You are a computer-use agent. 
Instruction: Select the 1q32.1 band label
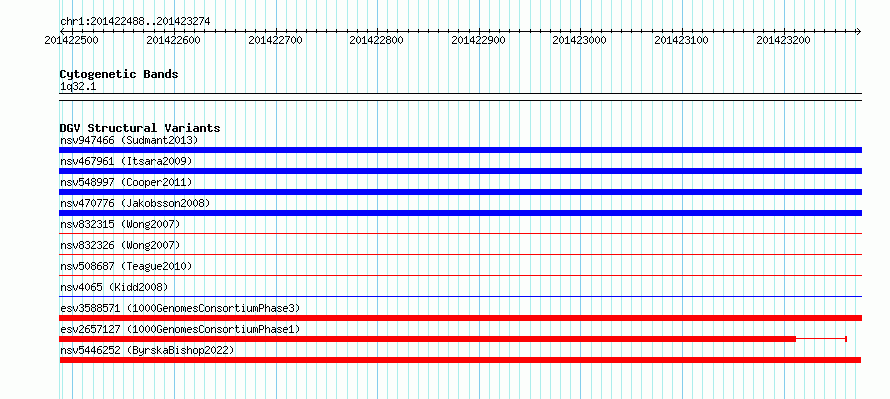[78, 86]
